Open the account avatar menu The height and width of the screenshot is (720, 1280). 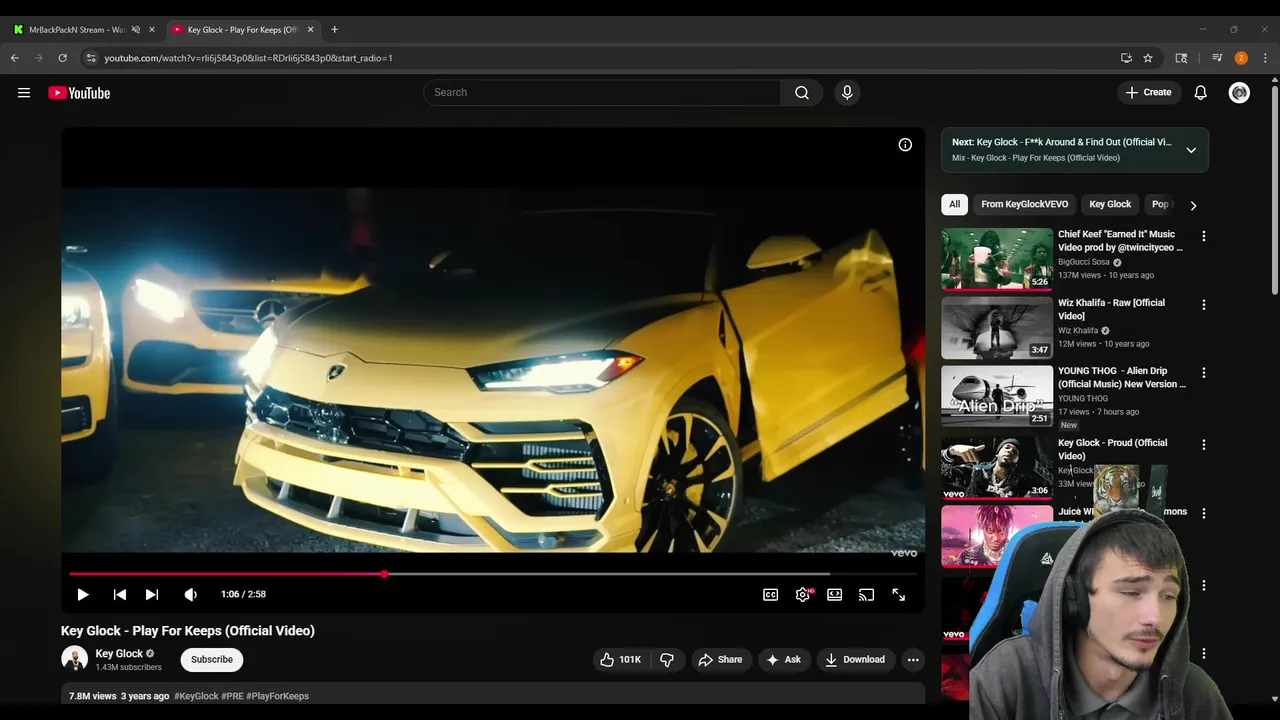[1239, 92]
